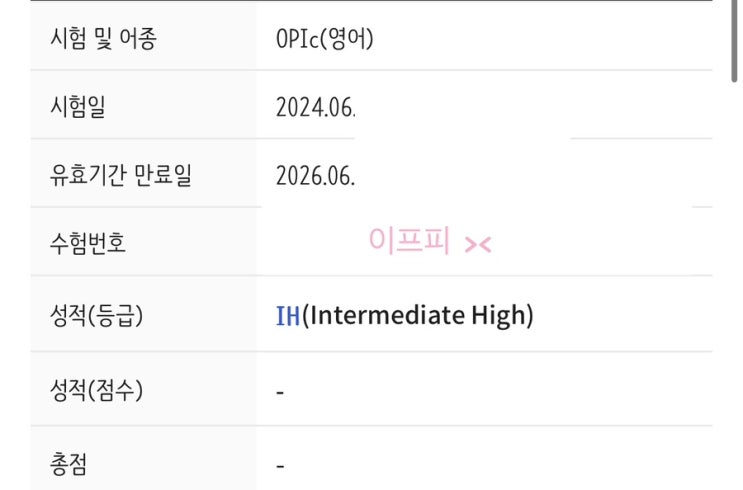Click the 시험 및 어종 row label

pos(104,39)
